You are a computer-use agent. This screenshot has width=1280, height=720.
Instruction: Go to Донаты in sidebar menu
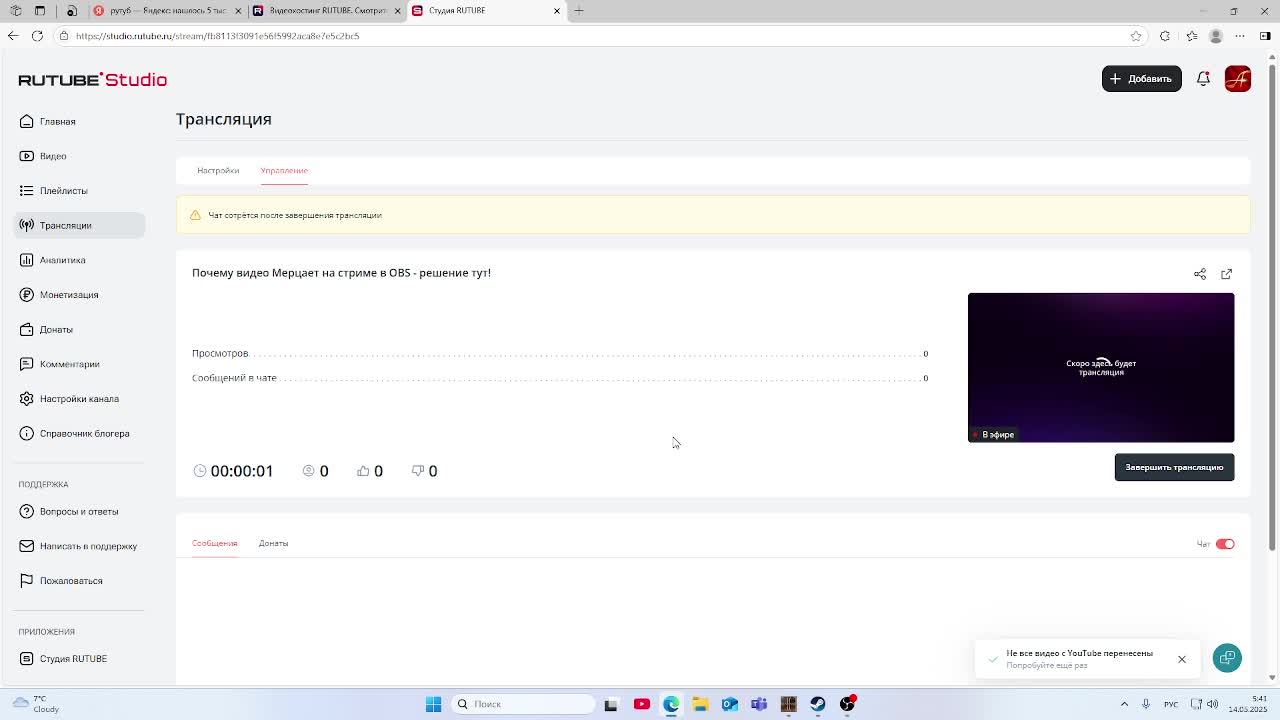[56, 329]
